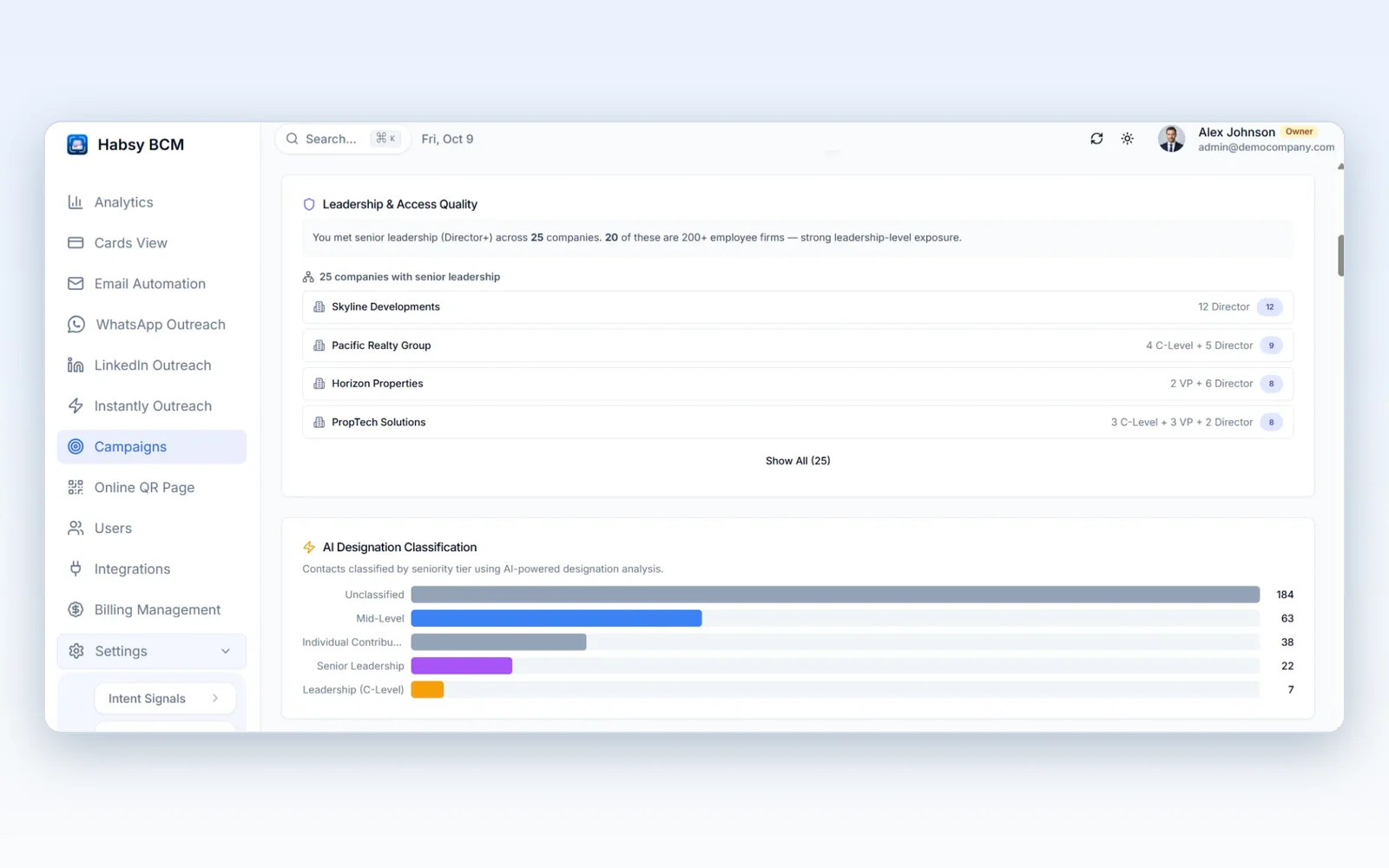Open Integrations page

click(152, 569)
